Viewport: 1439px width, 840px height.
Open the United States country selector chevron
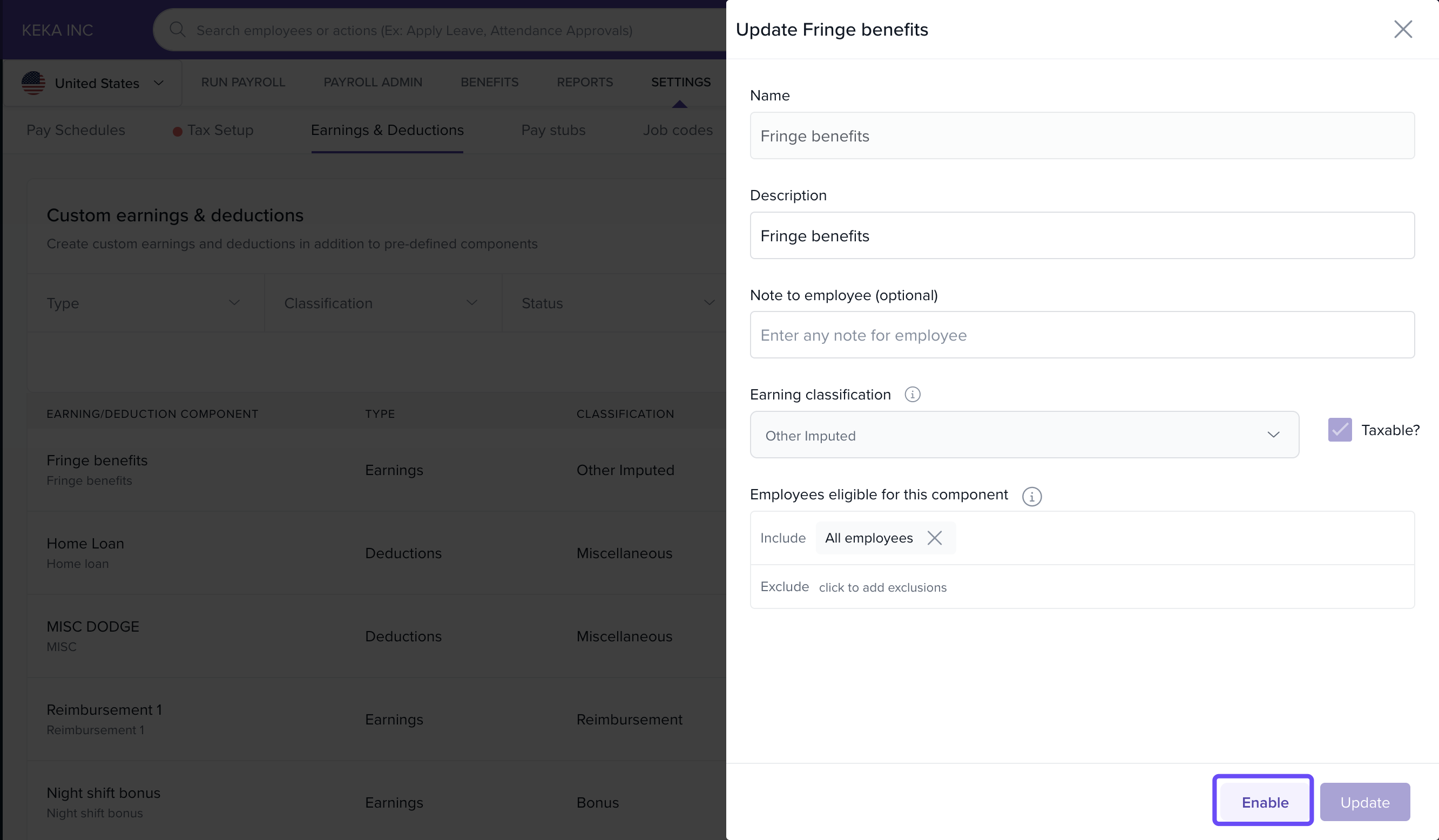[x=159, y=83]
